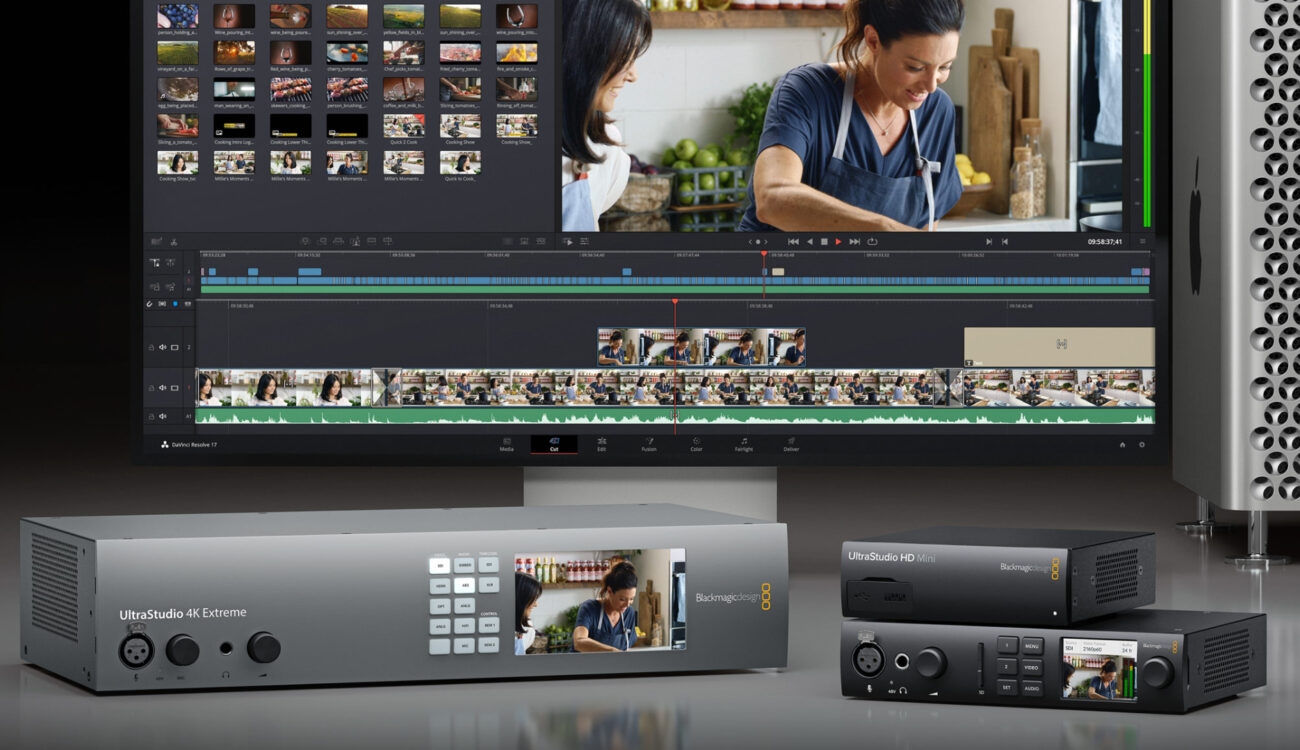Click previous edit icon near timecode
The width and height of the screenshot is (1300, 750).
click(1005, 241)
